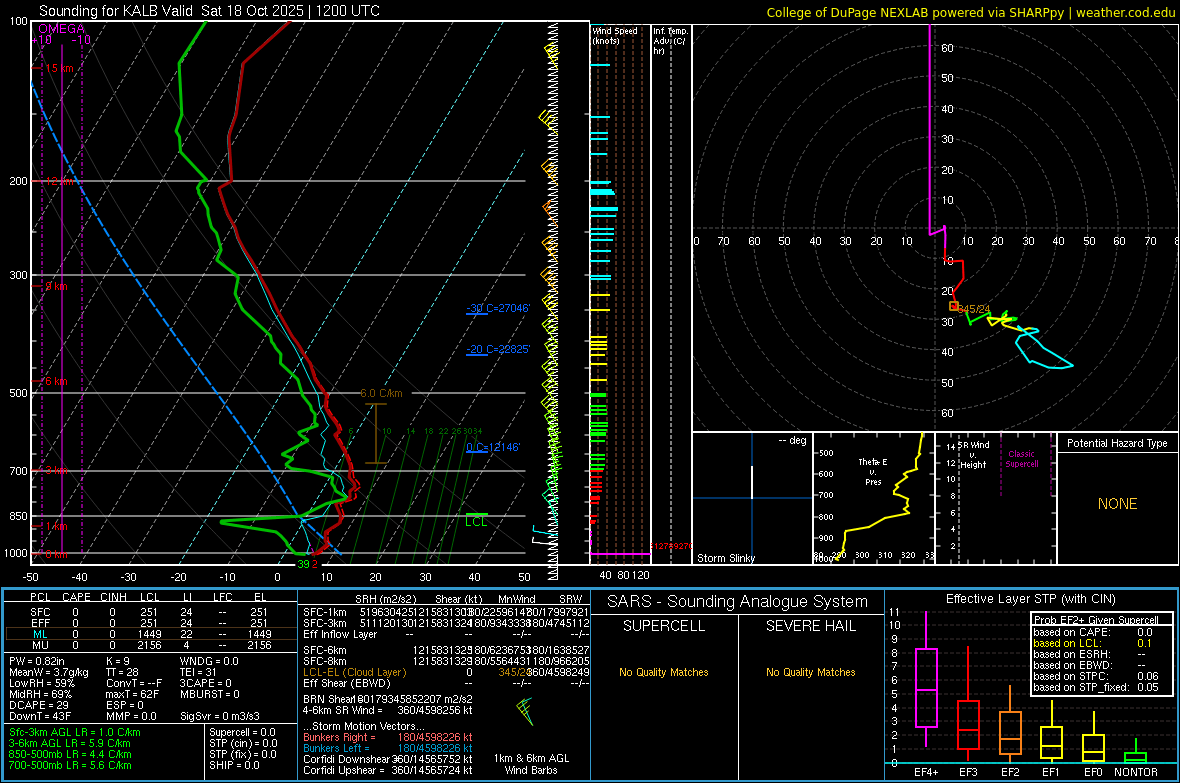Click the SR Wind v. Height label
The width and height of the screenshot is (1180, 783).
tap(974, 455)
